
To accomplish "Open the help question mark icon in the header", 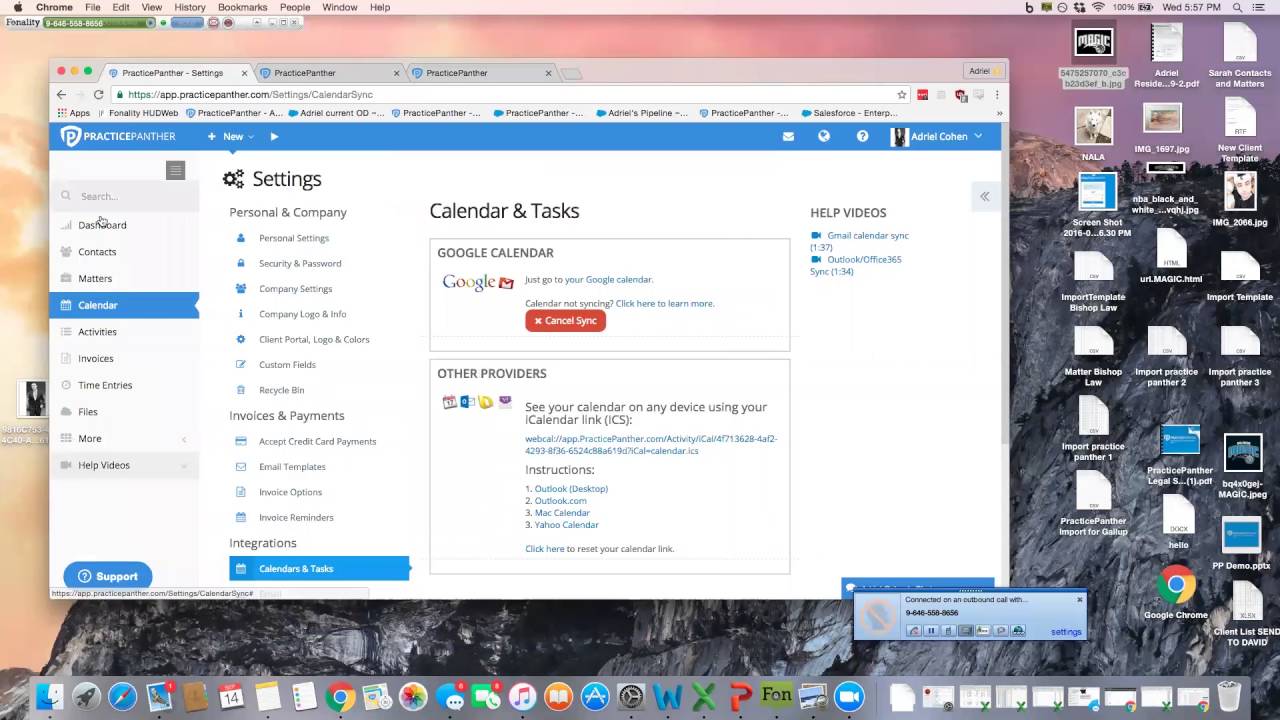I will 862,136.
